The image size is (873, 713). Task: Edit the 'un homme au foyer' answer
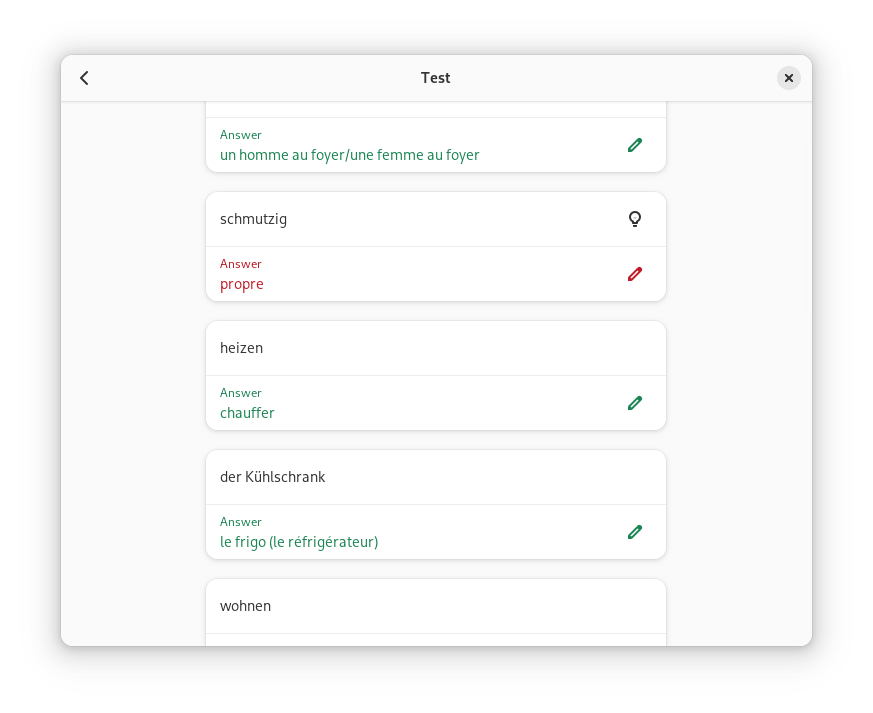tap(635, 145)
